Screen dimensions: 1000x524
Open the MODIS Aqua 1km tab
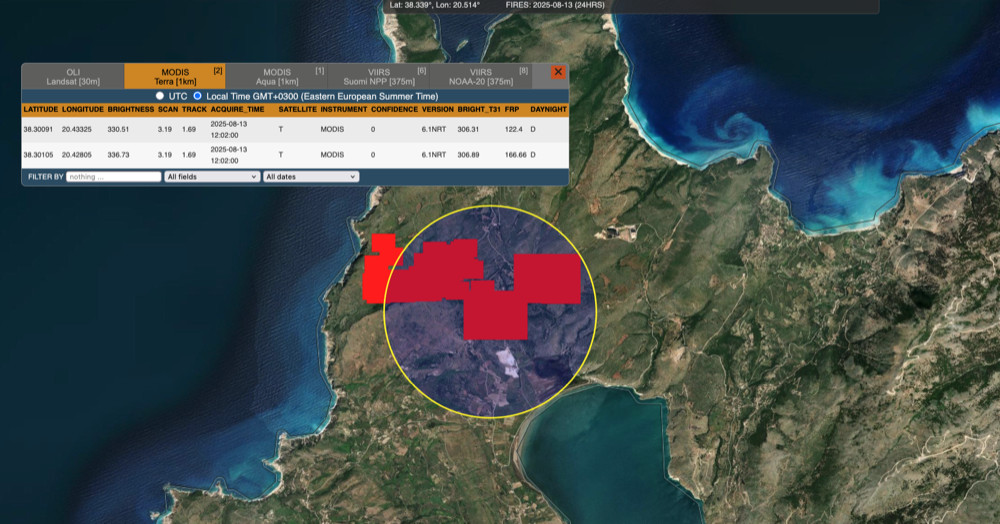(x=277, y=76)
